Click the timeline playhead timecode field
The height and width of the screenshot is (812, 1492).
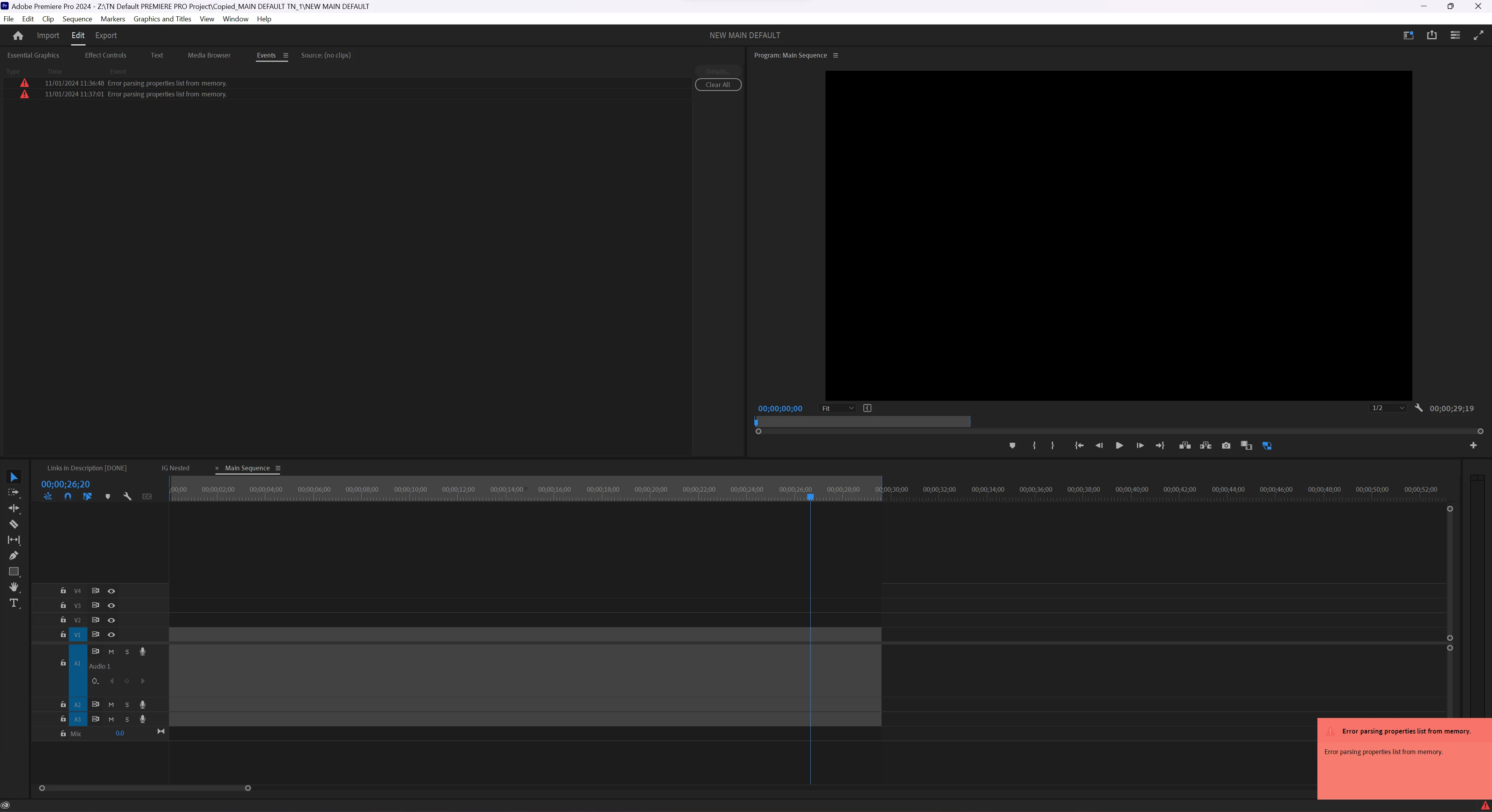tap(65, 484)
